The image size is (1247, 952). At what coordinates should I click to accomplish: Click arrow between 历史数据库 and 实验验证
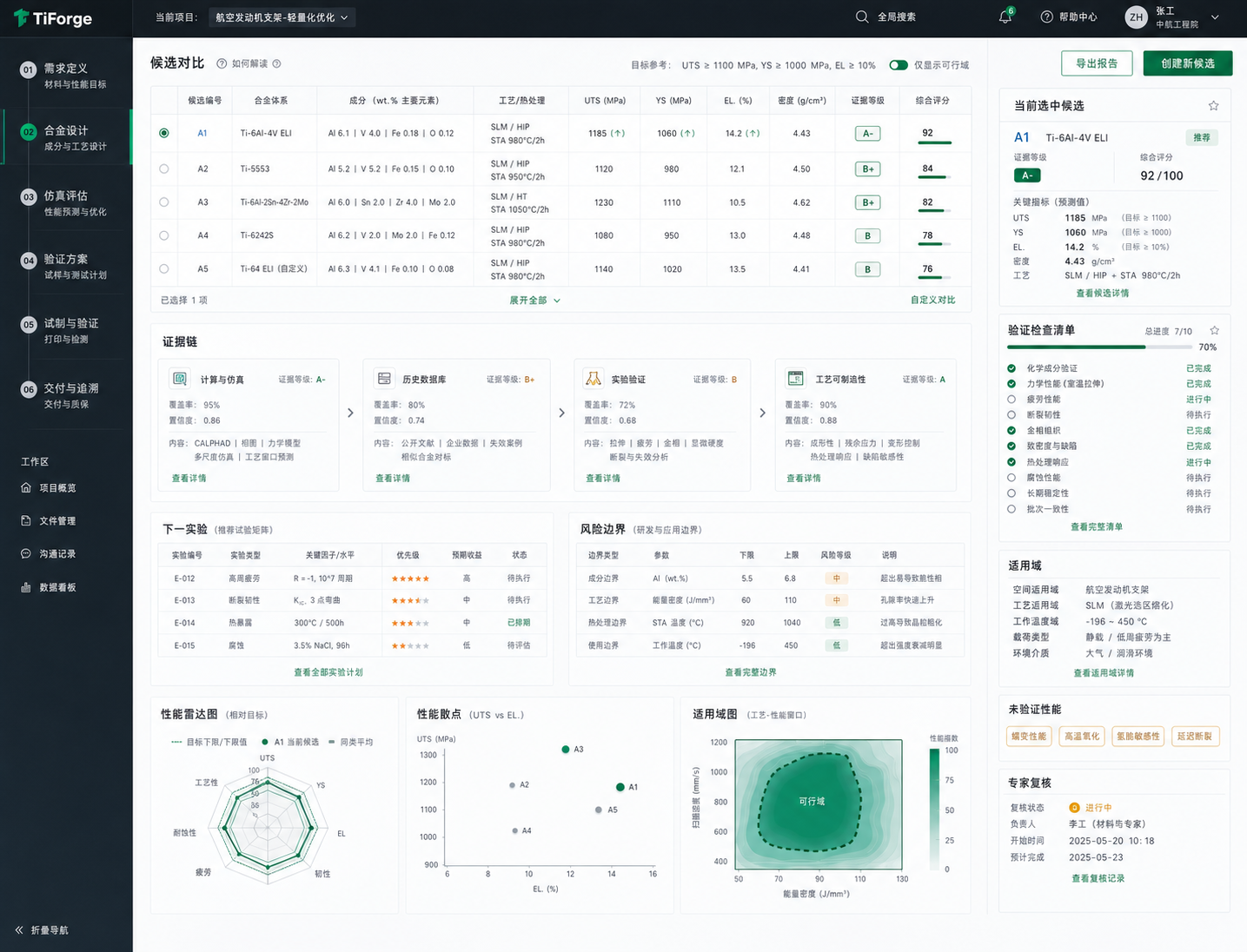561,413
